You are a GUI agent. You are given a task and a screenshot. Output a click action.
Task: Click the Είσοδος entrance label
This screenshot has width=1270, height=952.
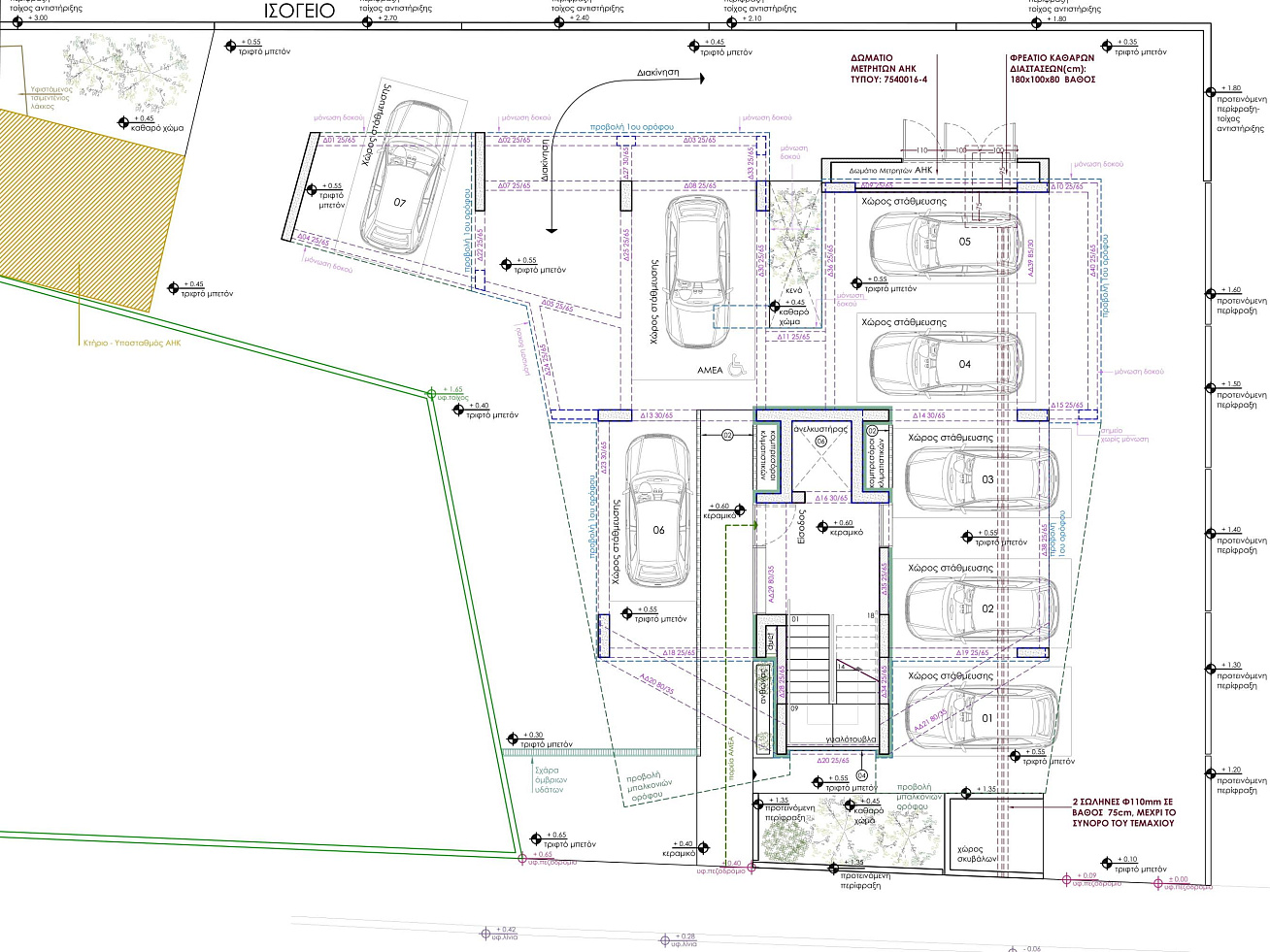[x=802, y=526]
